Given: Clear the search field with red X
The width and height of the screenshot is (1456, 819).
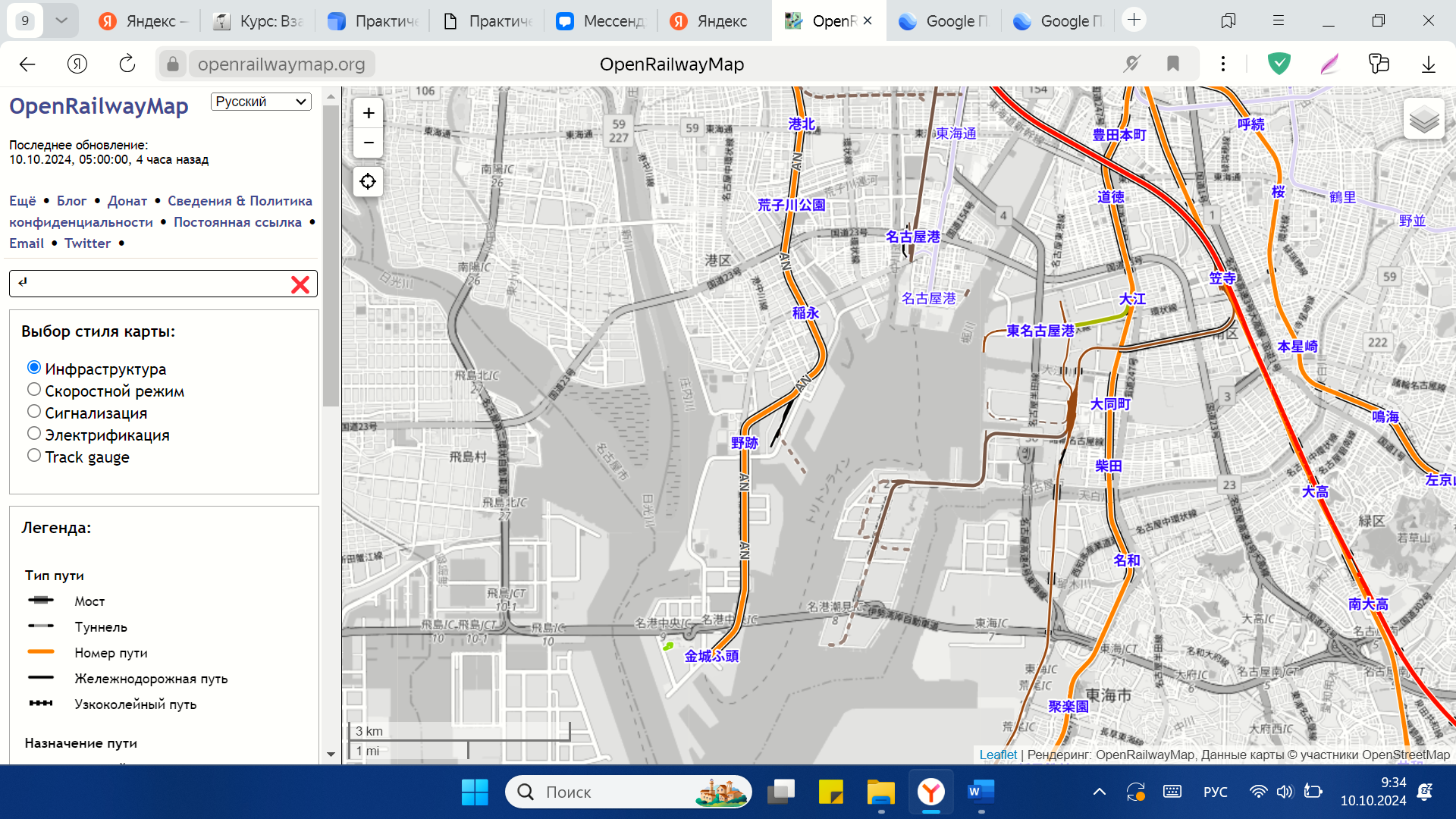Looking at the screenshot, I should coord(300,284).
